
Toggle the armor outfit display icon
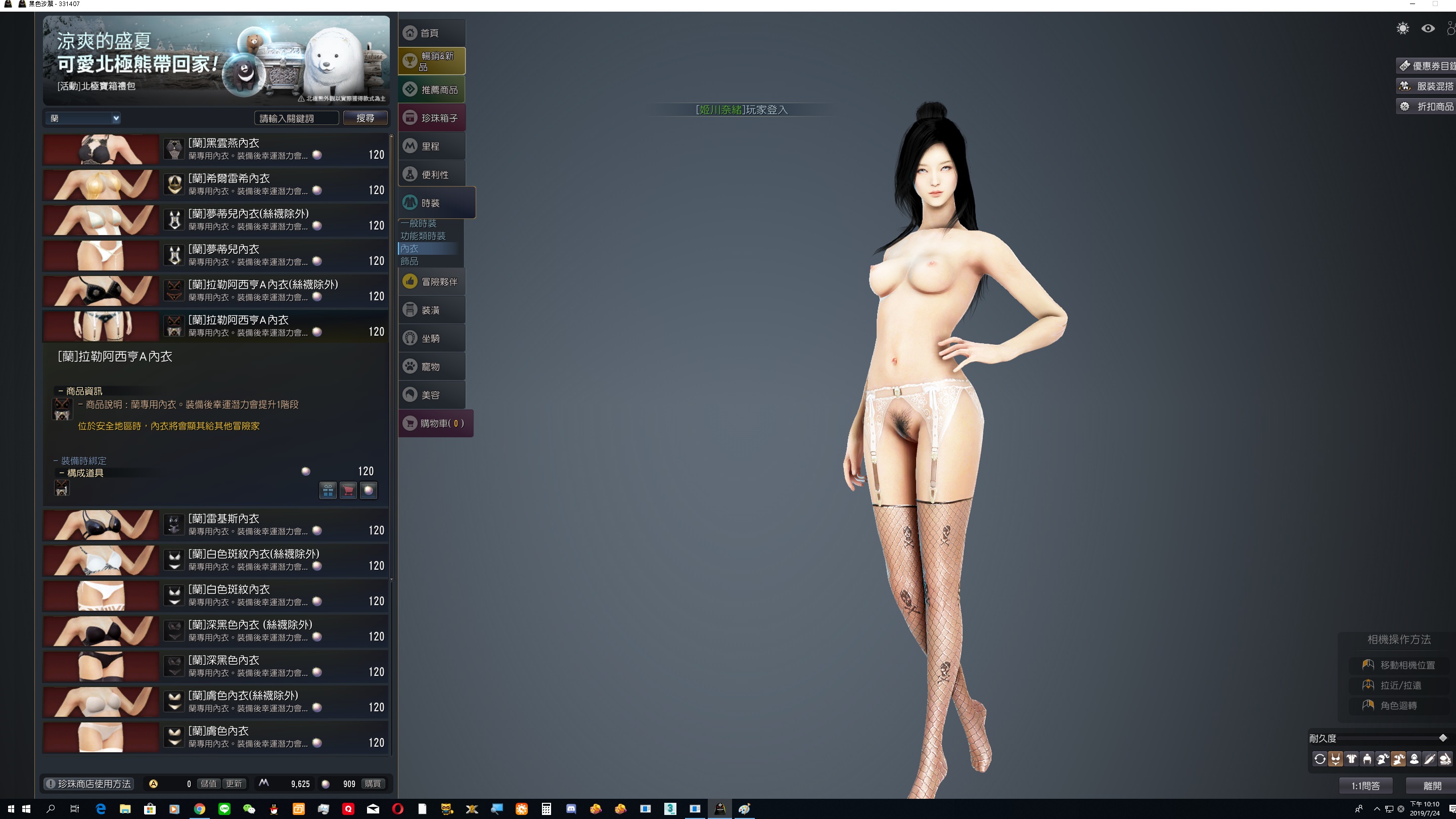point(1351,759)
